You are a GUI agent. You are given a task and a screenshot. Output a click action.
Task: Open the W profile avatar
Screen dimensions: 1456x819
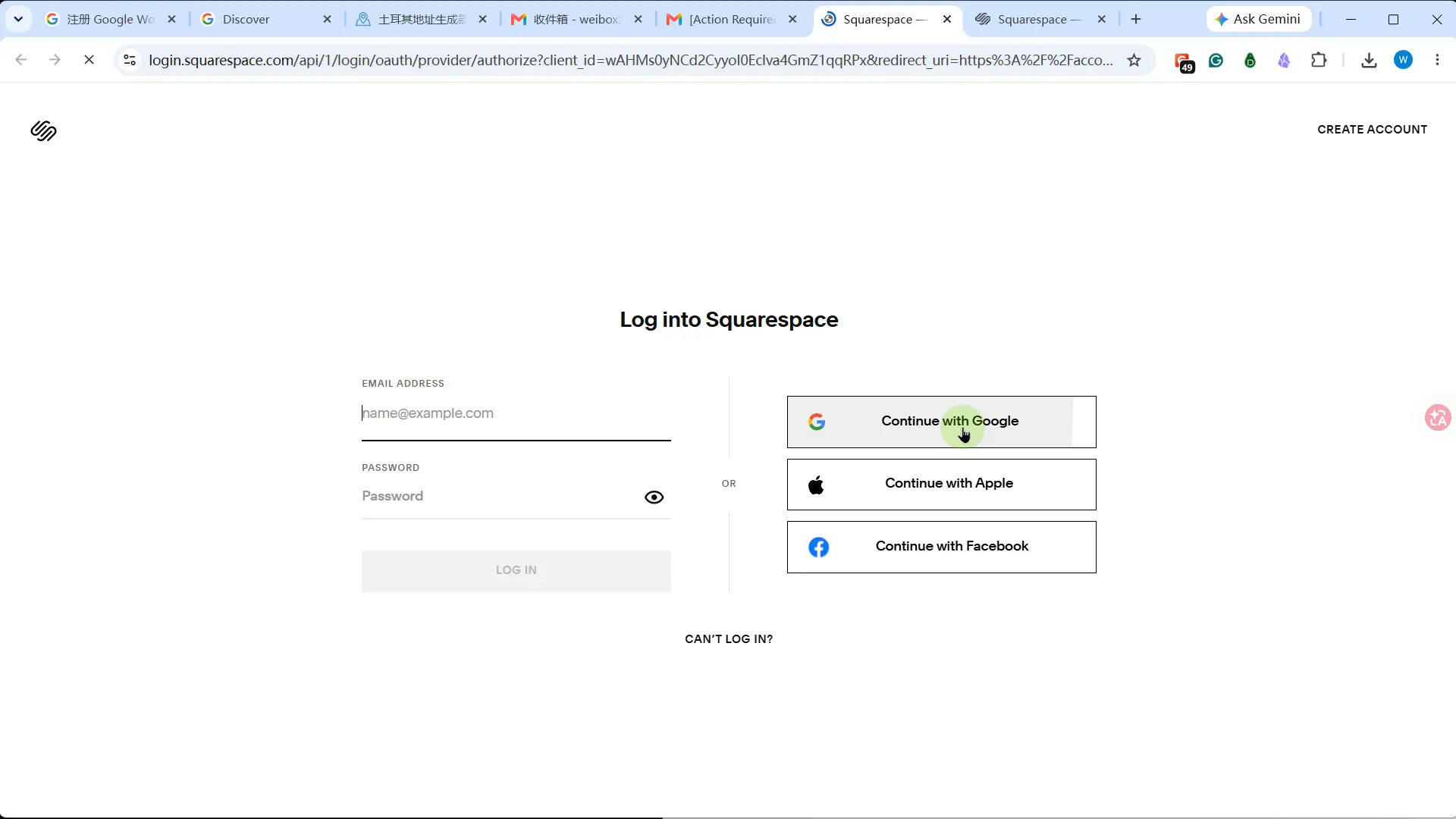pyautogui.click(x=1404, y=60)
